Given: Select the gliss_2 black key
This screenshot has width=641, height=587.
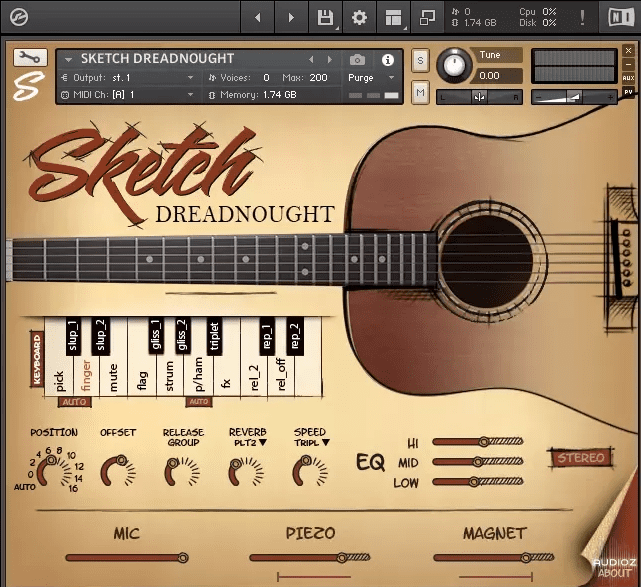Looking at the screenshot, I should click(x=182, y=336).
